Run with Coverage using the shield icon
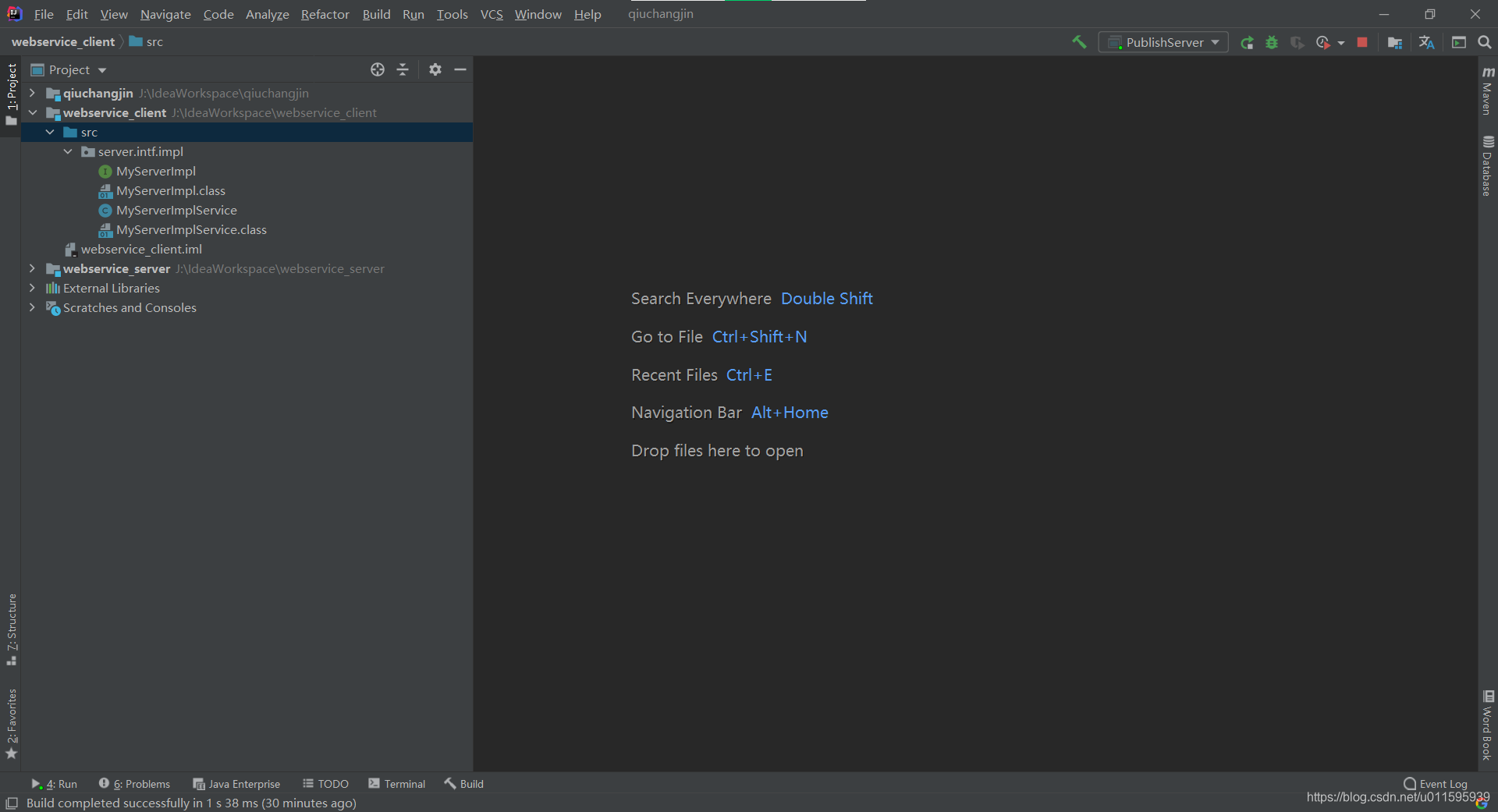The height and width of the screenshot is (812, 1498). pyautogui.click(x=1297, y=42)
